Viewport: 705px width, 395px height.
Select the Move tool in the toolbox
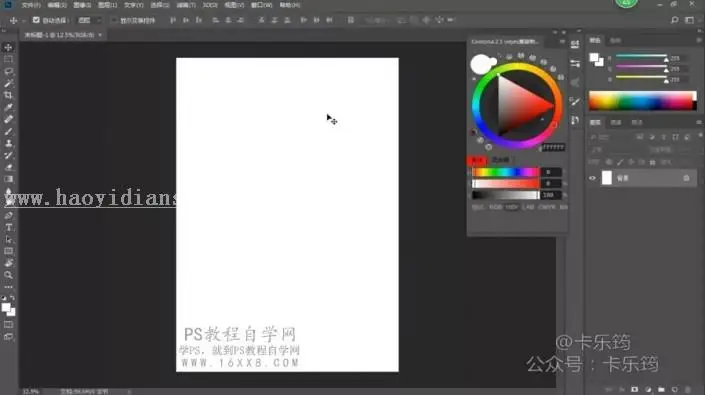(8, 47)
